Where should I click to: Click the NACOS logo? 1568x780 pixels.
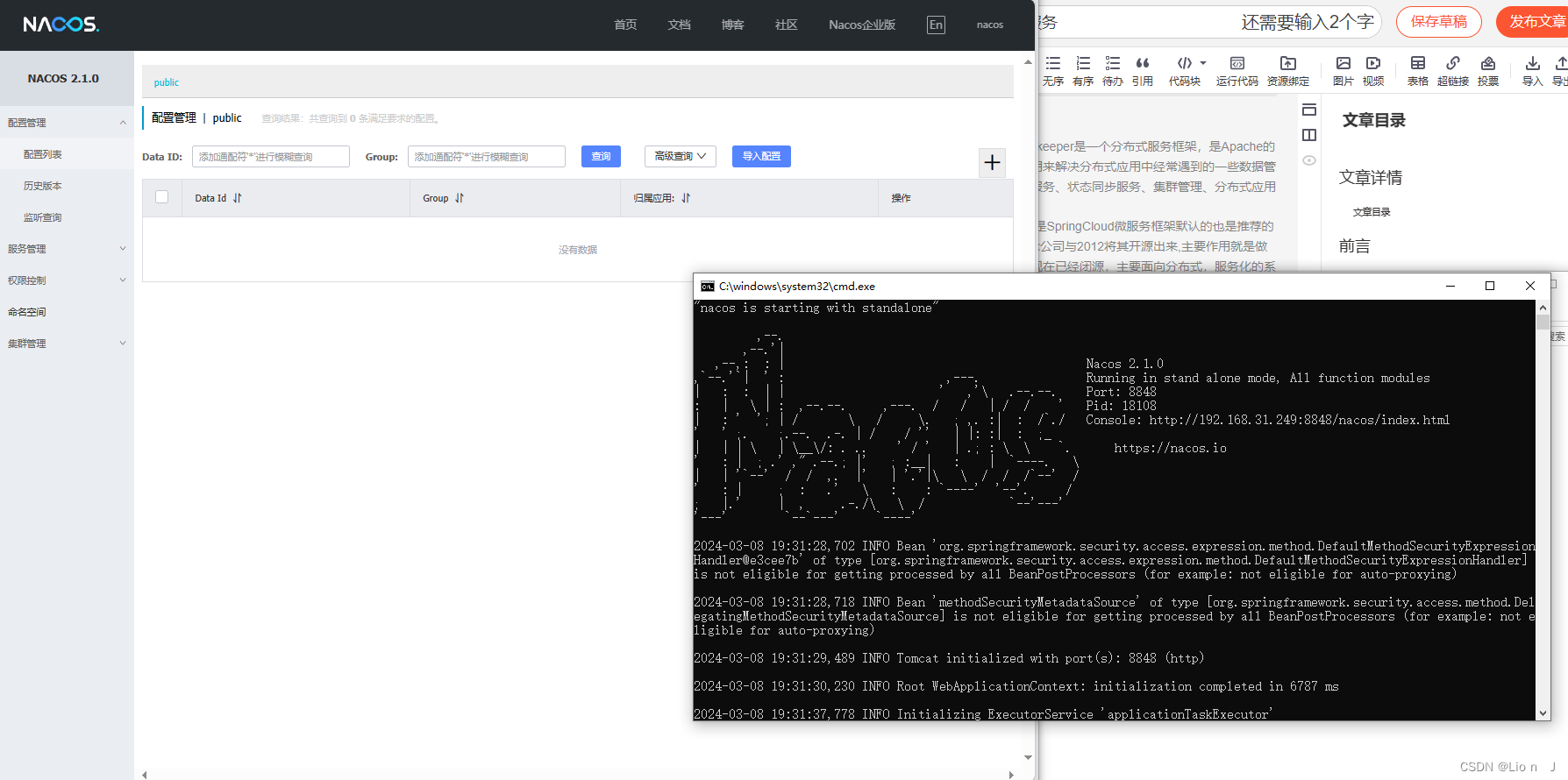[61, 25]
